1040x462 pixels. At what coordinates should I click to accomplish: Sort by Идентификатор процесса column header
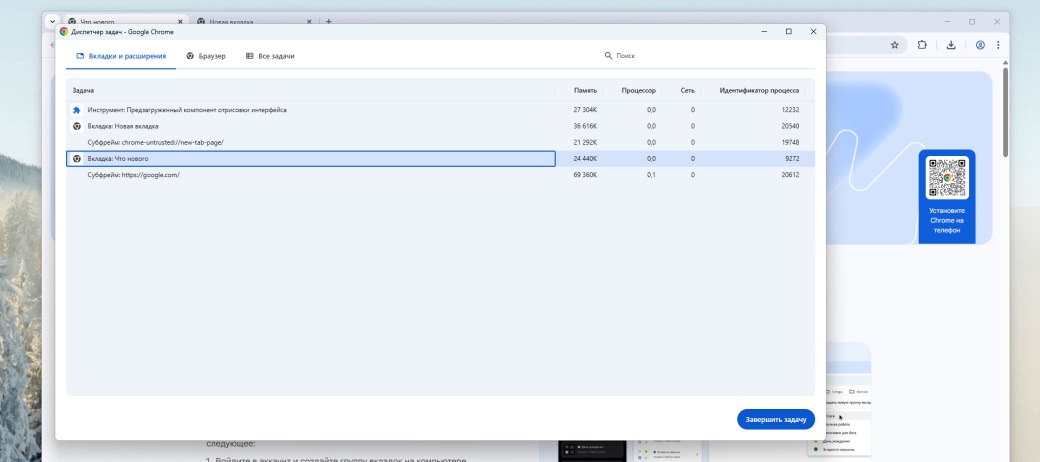point(758,90)
